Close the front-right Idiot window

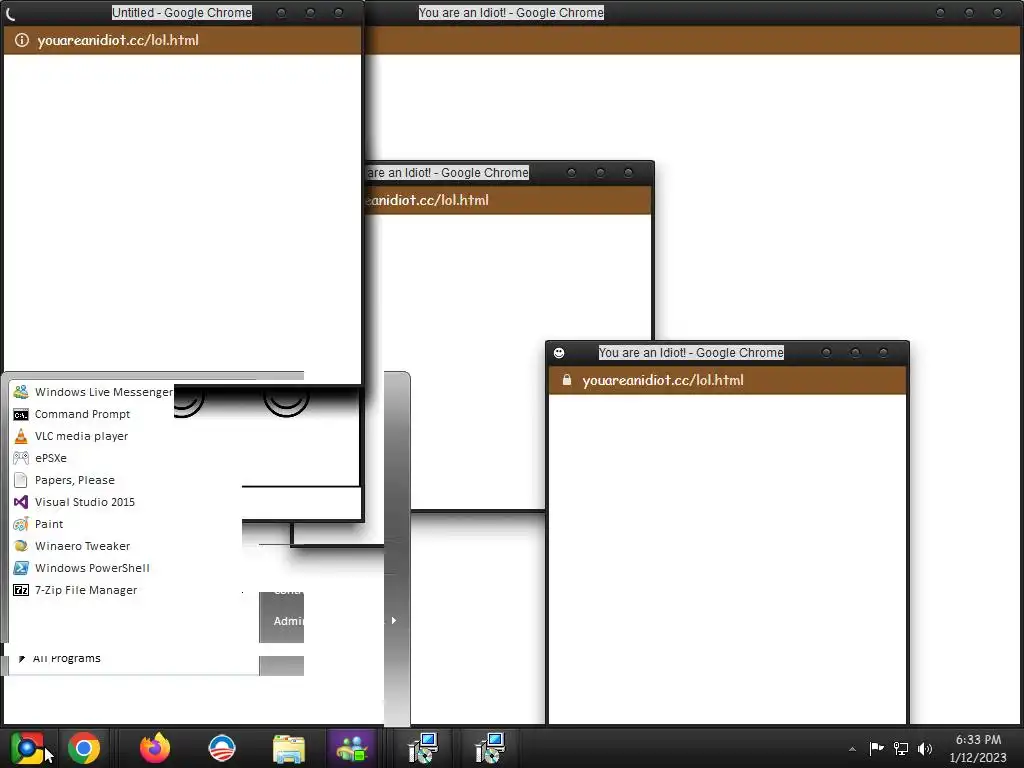click(x=884, y=353)
